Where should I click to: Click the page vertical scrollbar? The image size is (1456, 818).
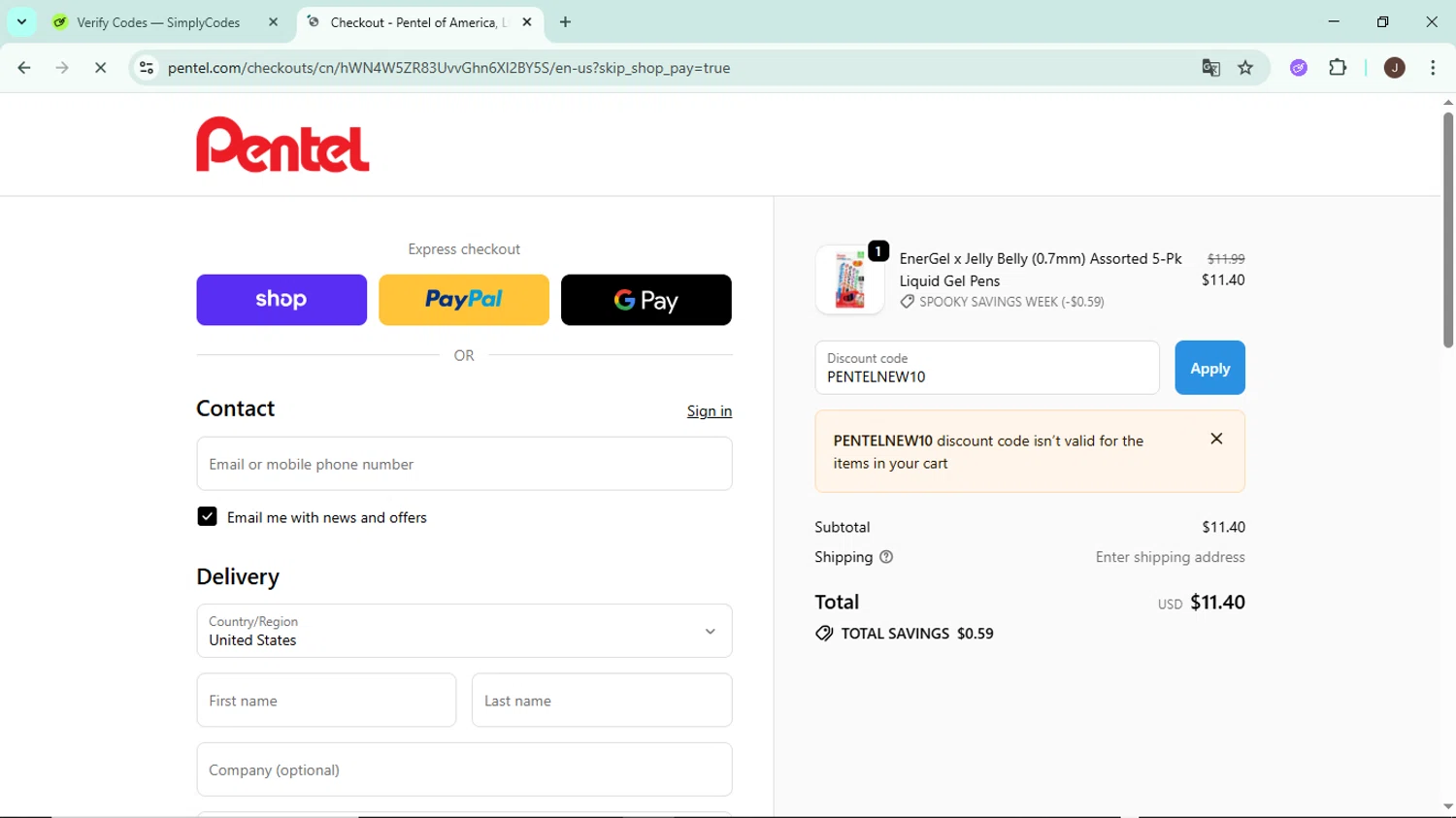[1447, 230]
